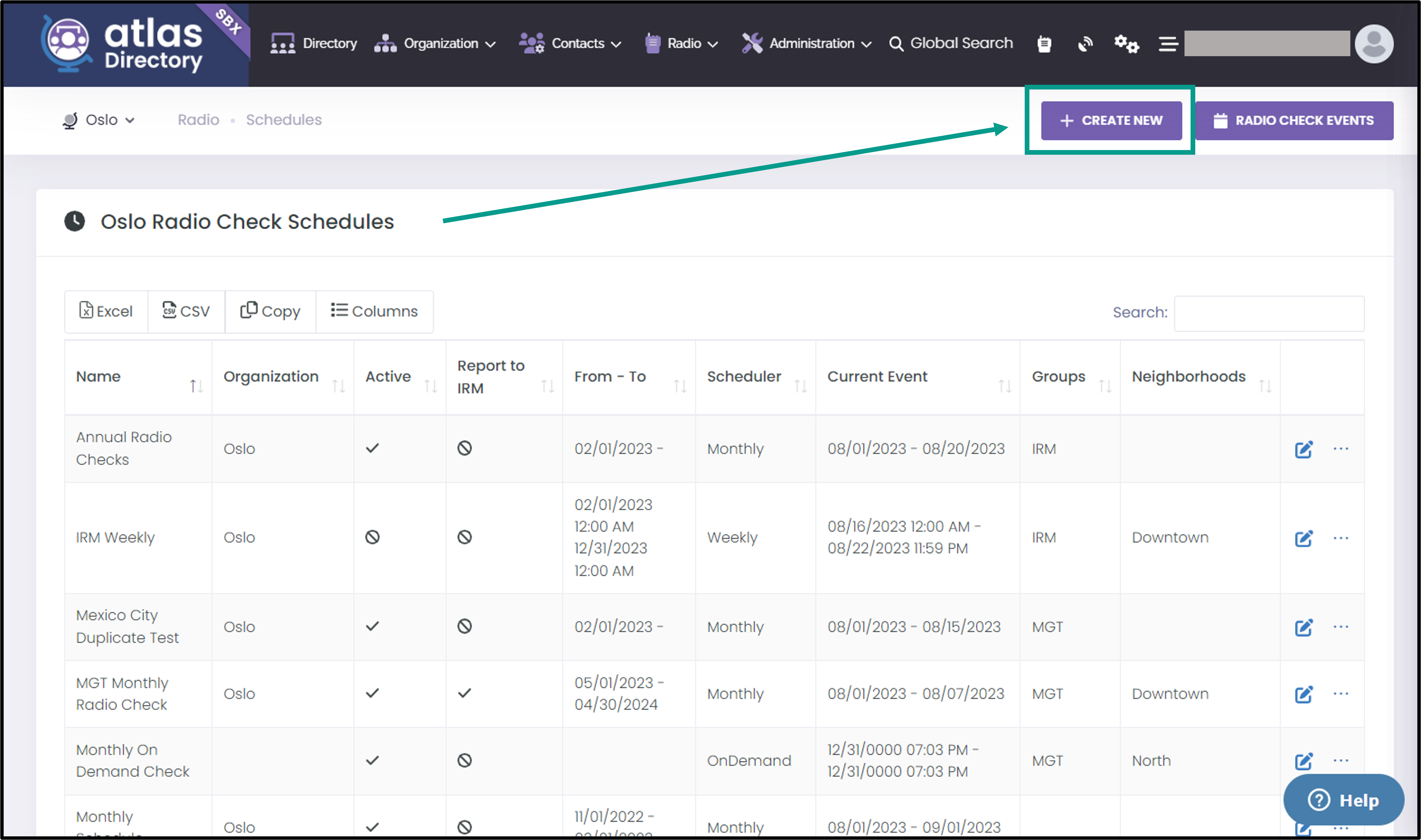Click the user profile avatar
Viewport: 1421px width, 840px height.
point(1374,44)
